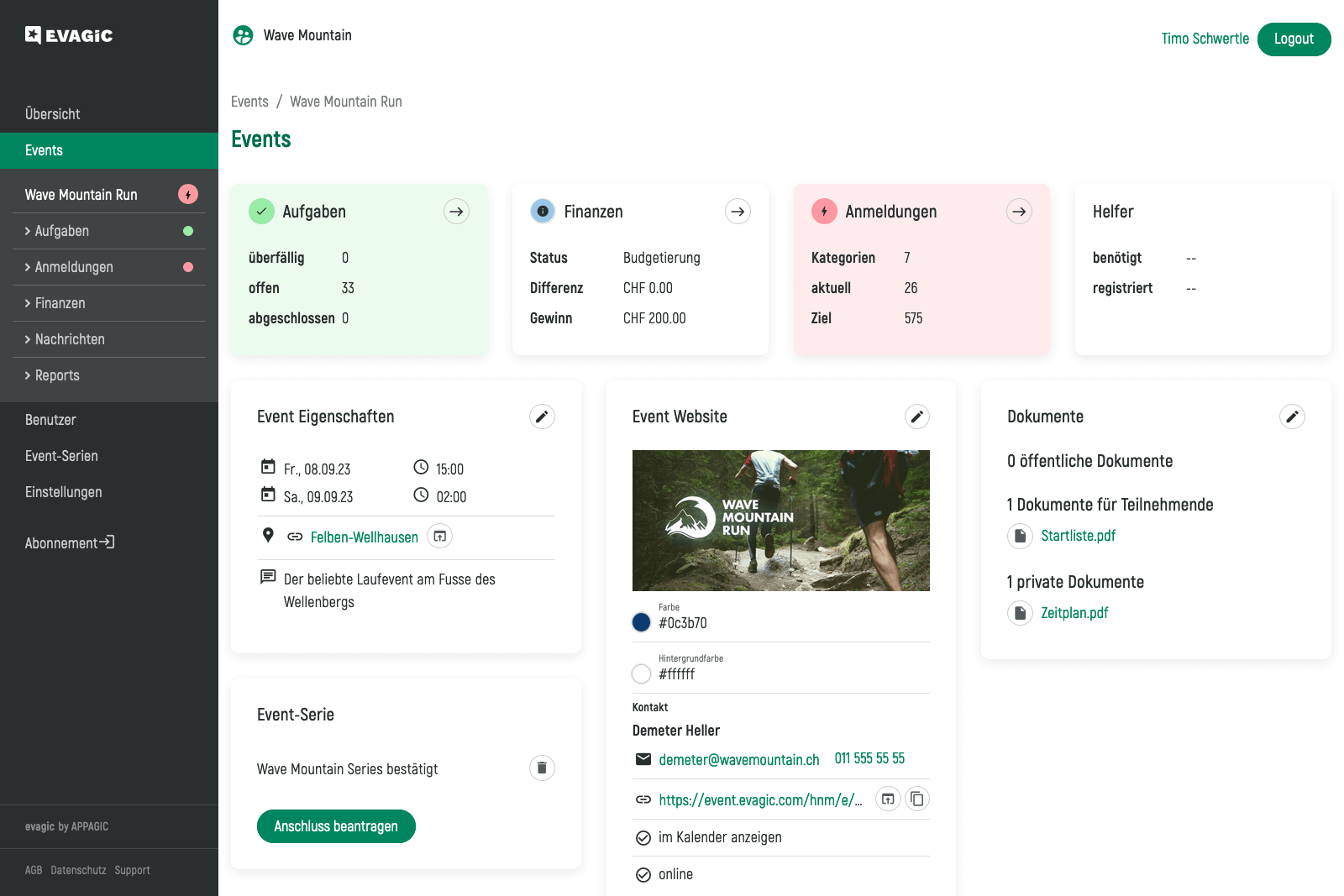Open Einstellungen menu item
Viewport: 1344px width, 896px height.
click(64, 492)
